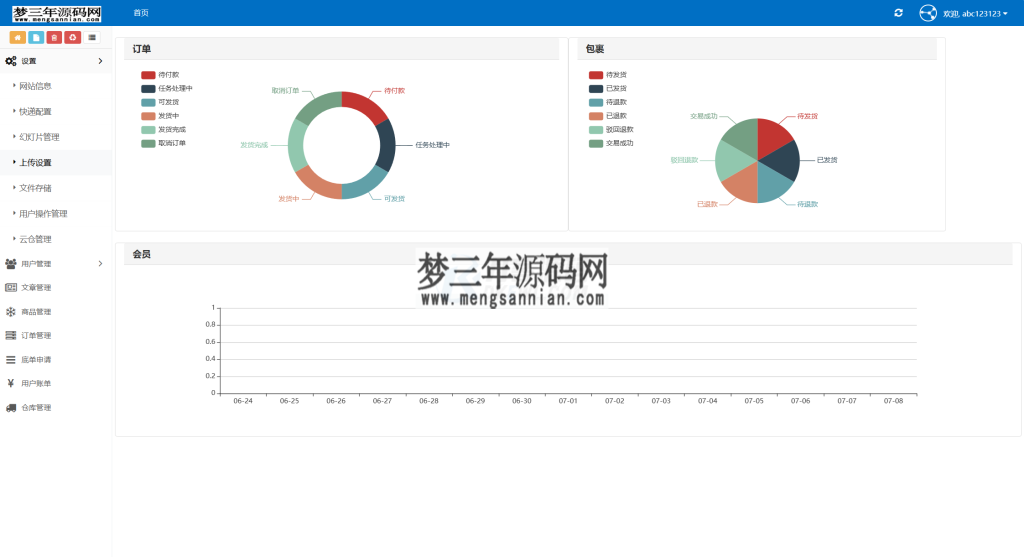The height and width of the screenshot is (557, 1024).
Task: Click the orange 发货中 donut segment
Action: [317, 183]
